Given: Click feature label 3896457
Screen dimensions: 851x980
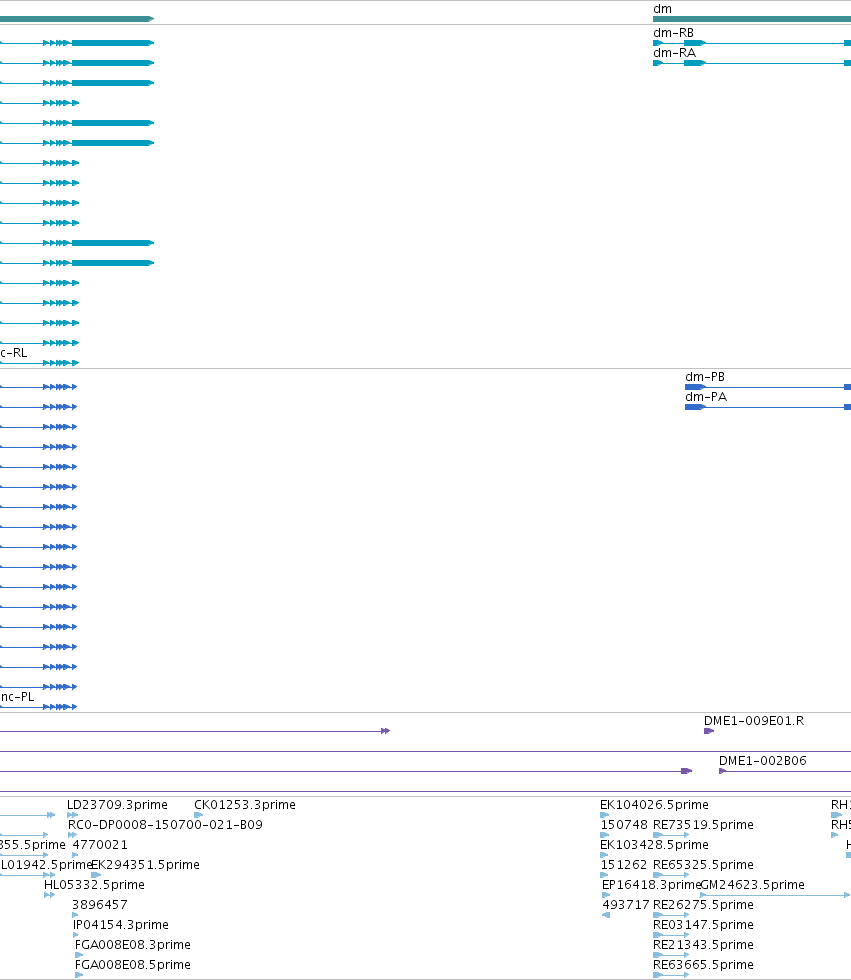Looking at the screenshot, I should tap(99, 904).
